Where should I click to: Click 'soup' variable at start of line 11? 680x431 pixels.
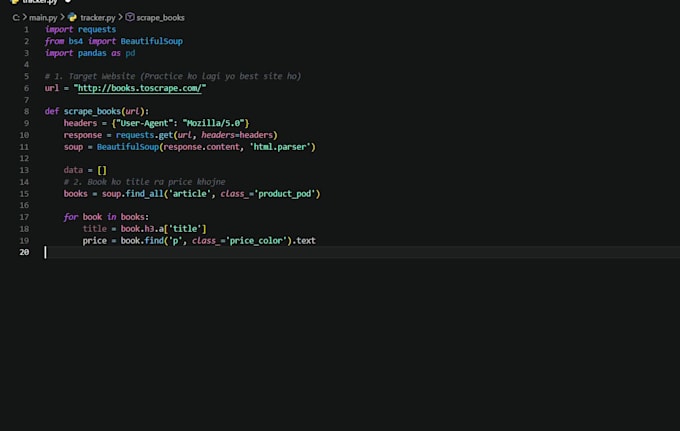coord(73,147)
